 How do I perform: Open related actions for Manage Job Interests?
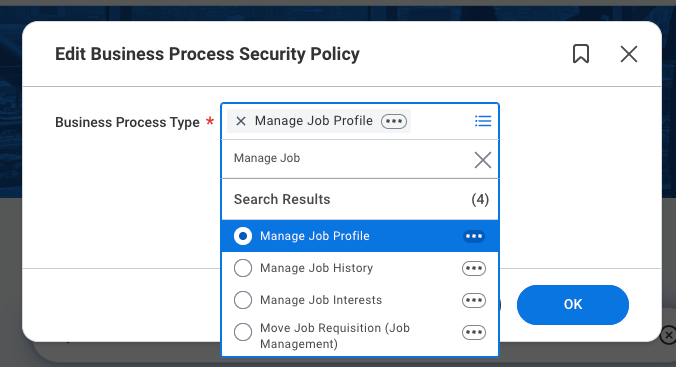click(x=474, y=300)
